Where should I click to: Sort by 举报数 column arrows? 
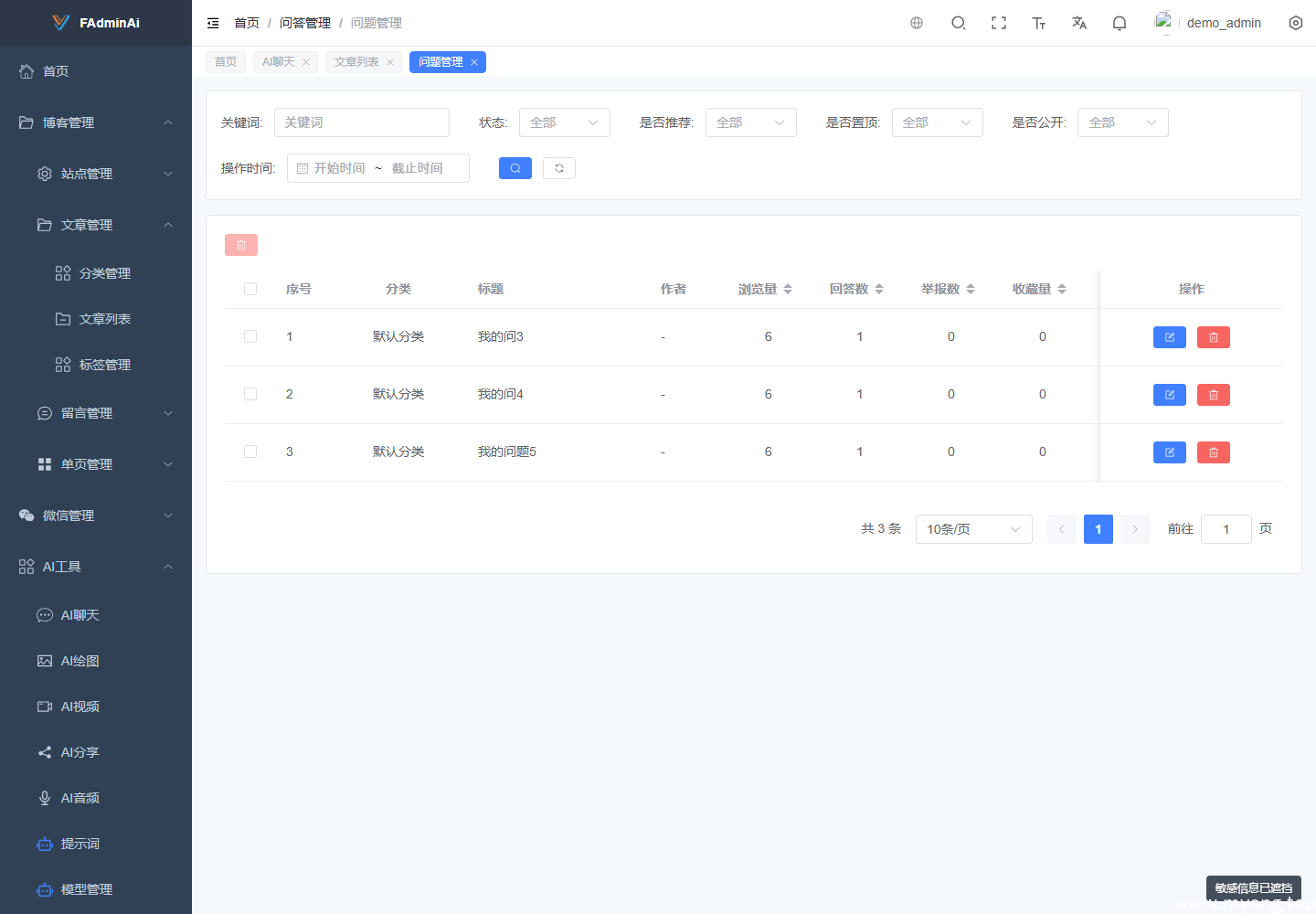pos(971,289)
